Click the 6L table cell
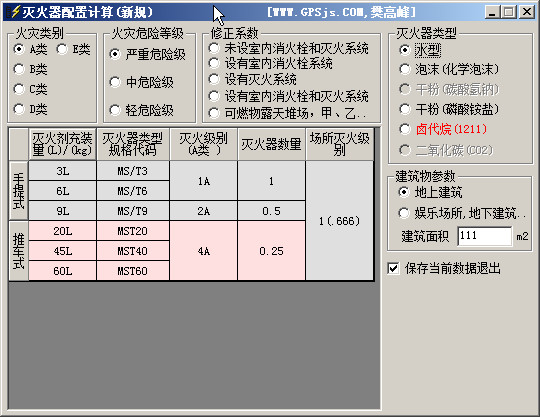 coord(62,191)
